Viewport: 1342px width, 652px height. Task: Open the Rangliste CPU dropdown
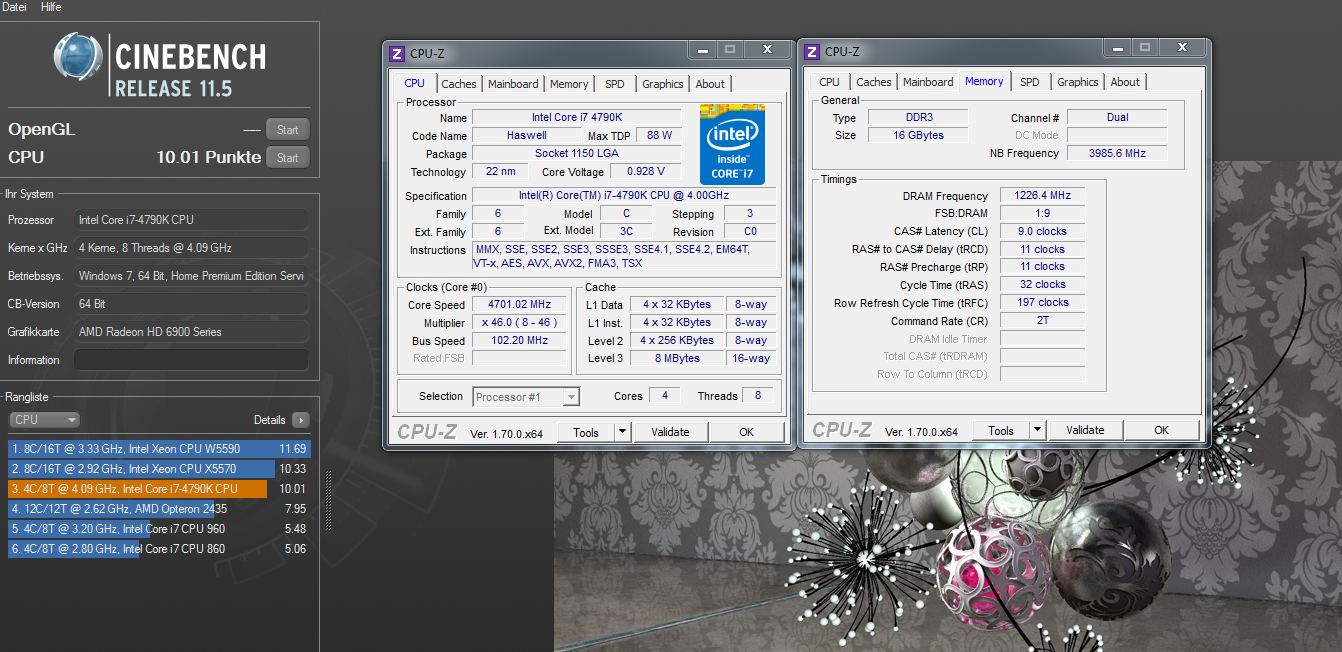[44, 420]
